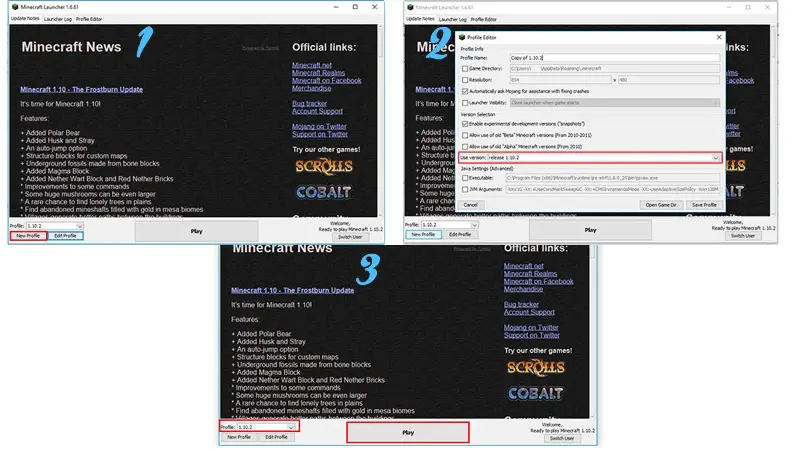
Task: Enable JVM Arguments checkbox
Action: click(x=465, y=189)
